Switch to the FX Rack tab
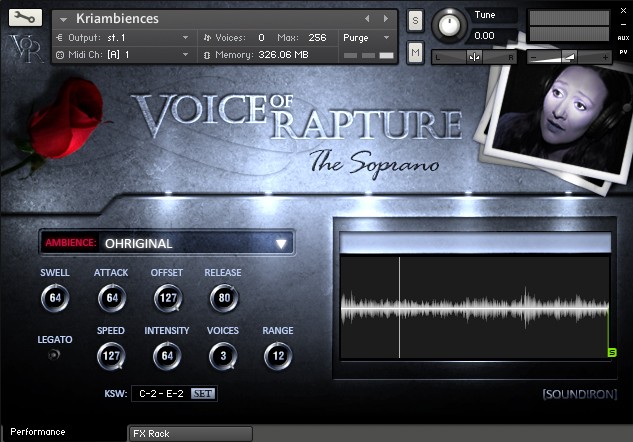The height and width of the screenshot is (442, 633). point(191,434)
